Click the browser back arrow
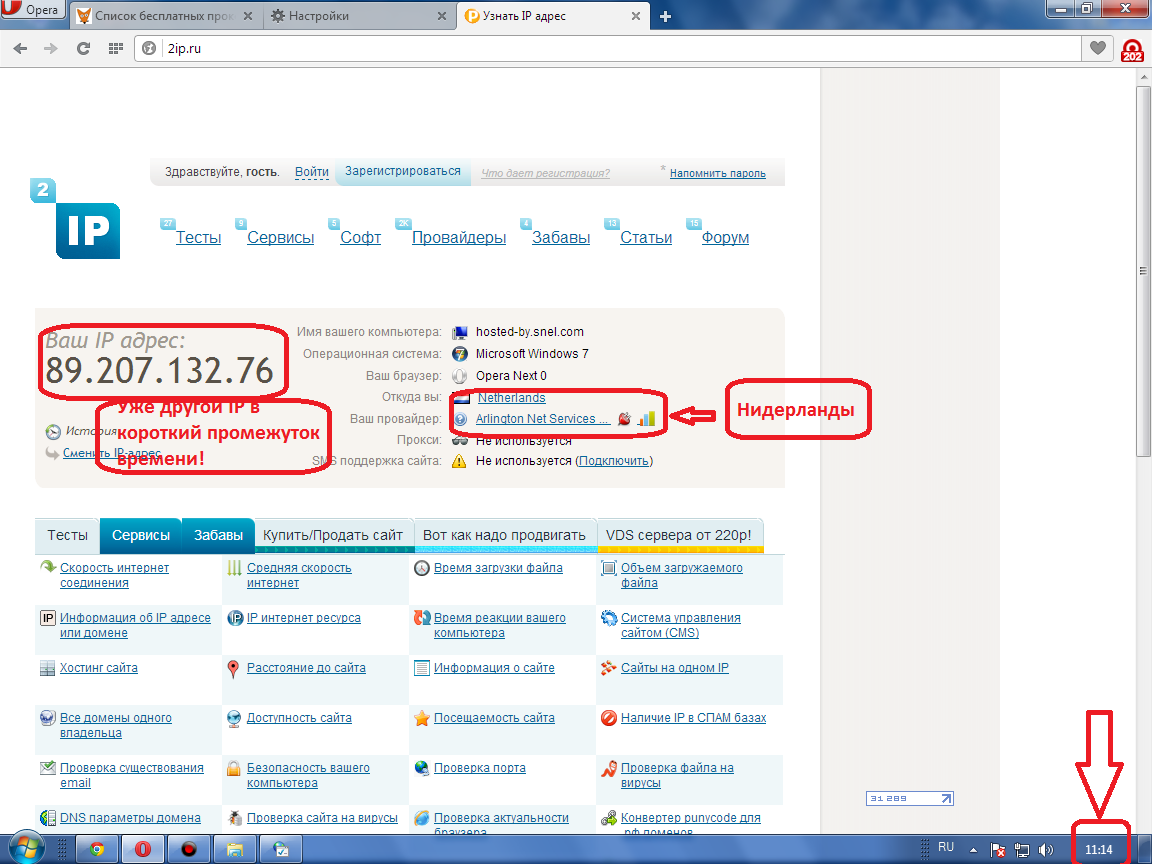 pos(21,48)
